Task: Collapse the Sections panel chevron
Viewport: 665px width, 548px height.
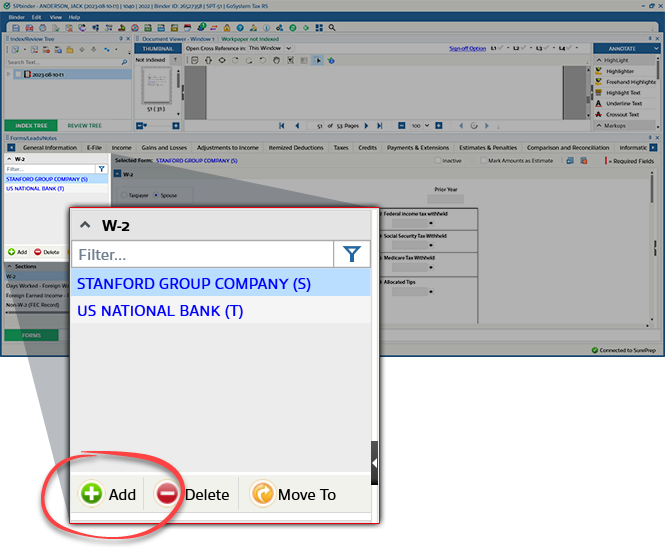Action: (x=9, y=266)
